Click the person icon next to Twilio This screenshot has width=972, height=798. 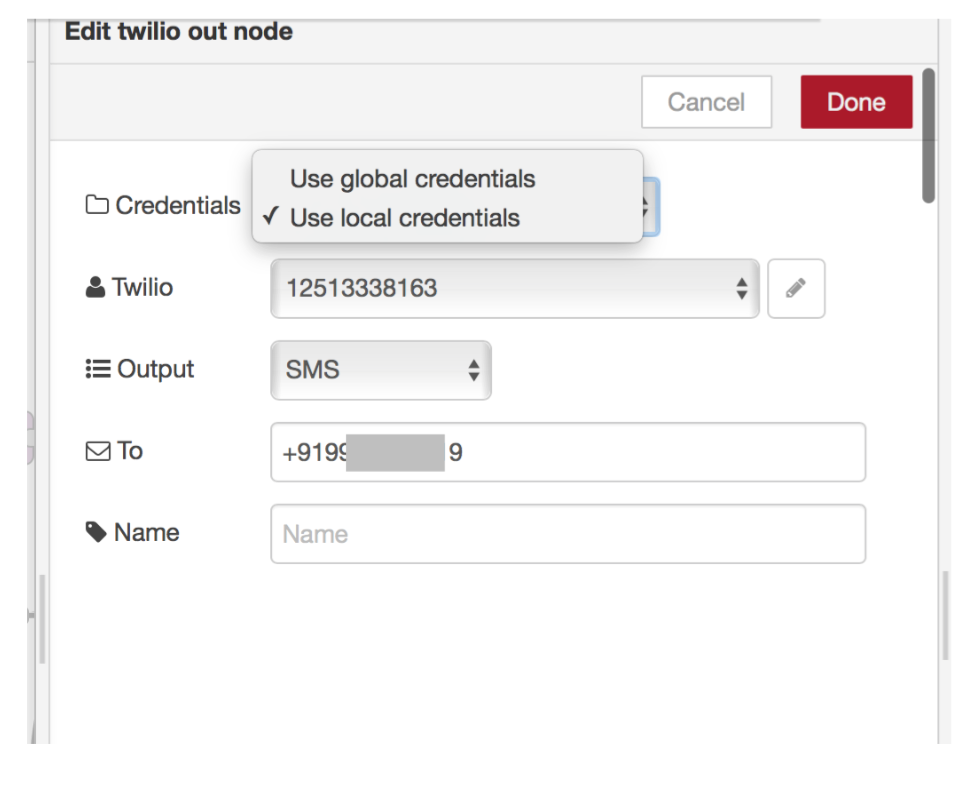[96, 287]
